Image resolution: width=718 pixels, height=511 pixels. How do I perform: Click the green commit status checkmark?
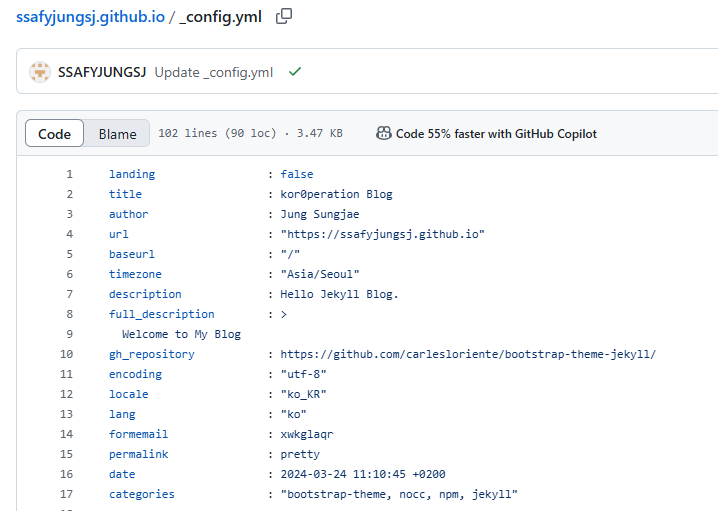point(295,72)
